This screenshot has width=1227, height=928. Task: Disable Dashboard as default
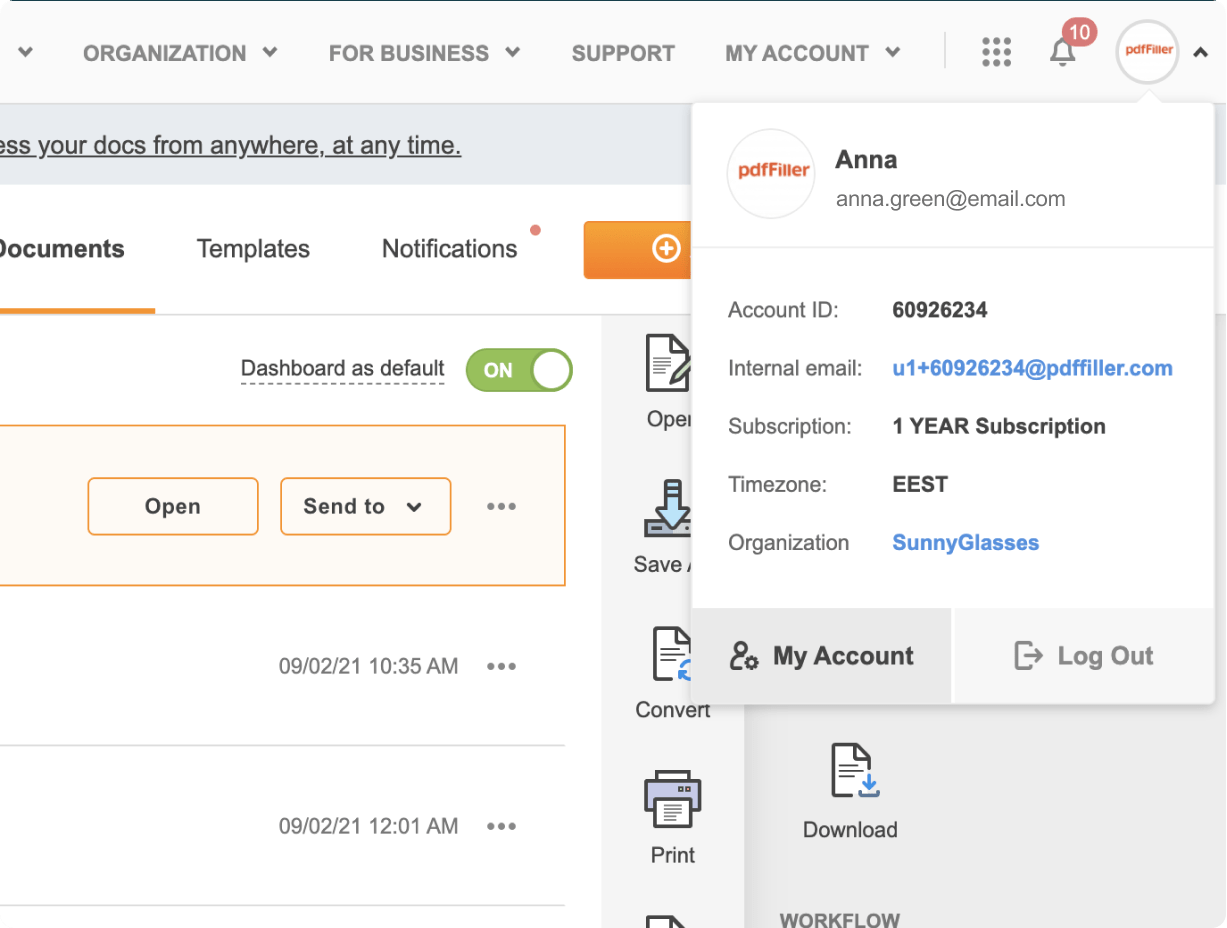(x=518, y=370)
